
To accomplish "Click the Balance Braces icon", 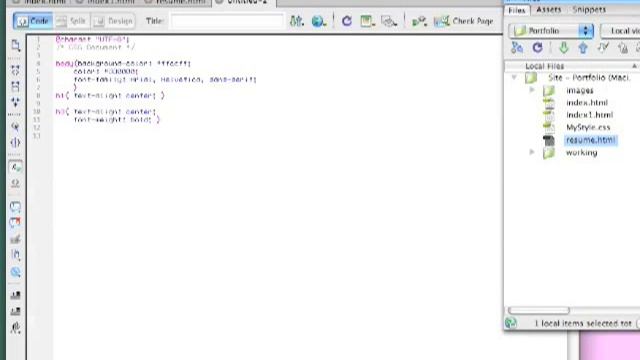I will [16, 143].
